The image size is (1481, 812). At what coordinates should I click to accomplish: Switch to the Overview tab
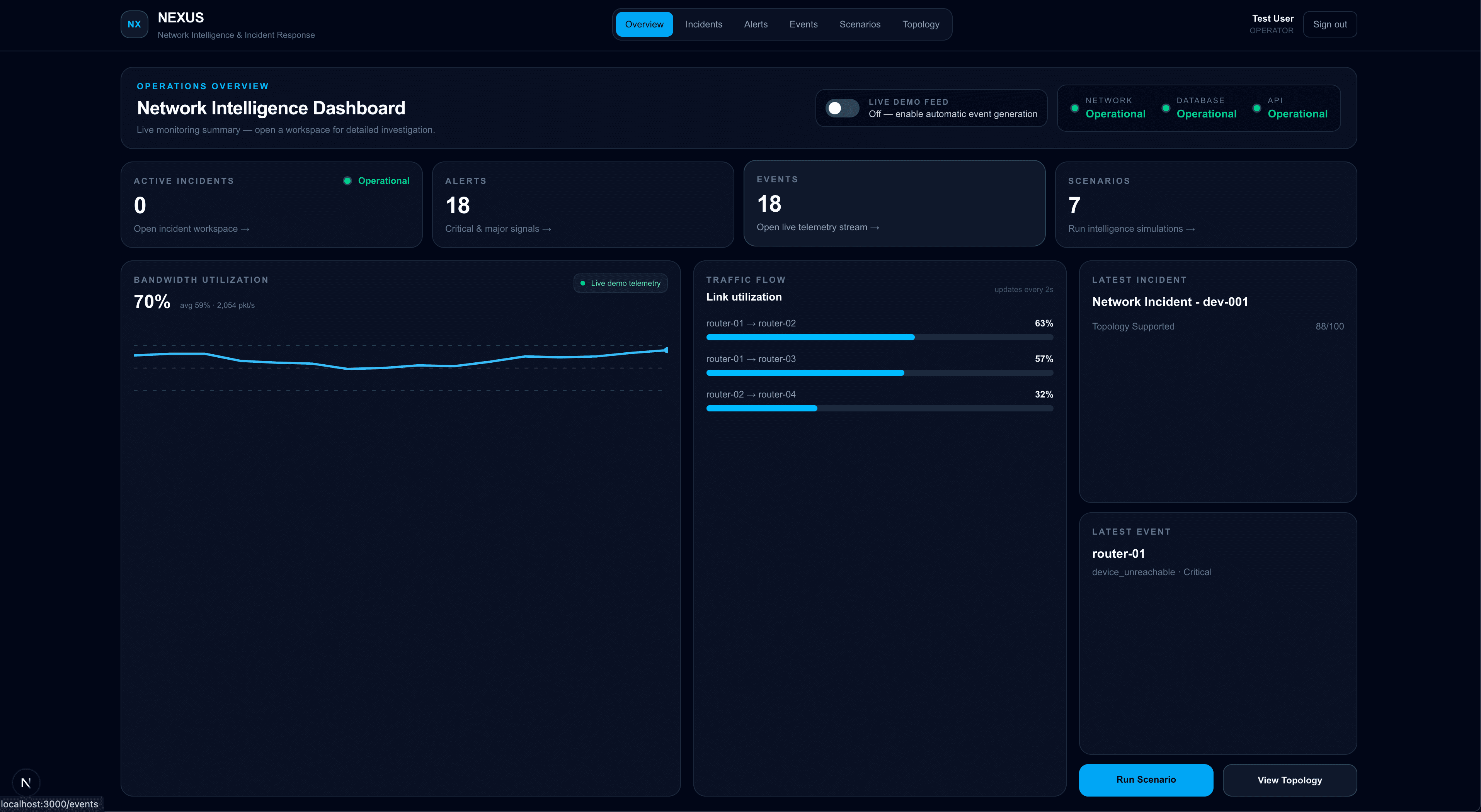tap(644, 24)
